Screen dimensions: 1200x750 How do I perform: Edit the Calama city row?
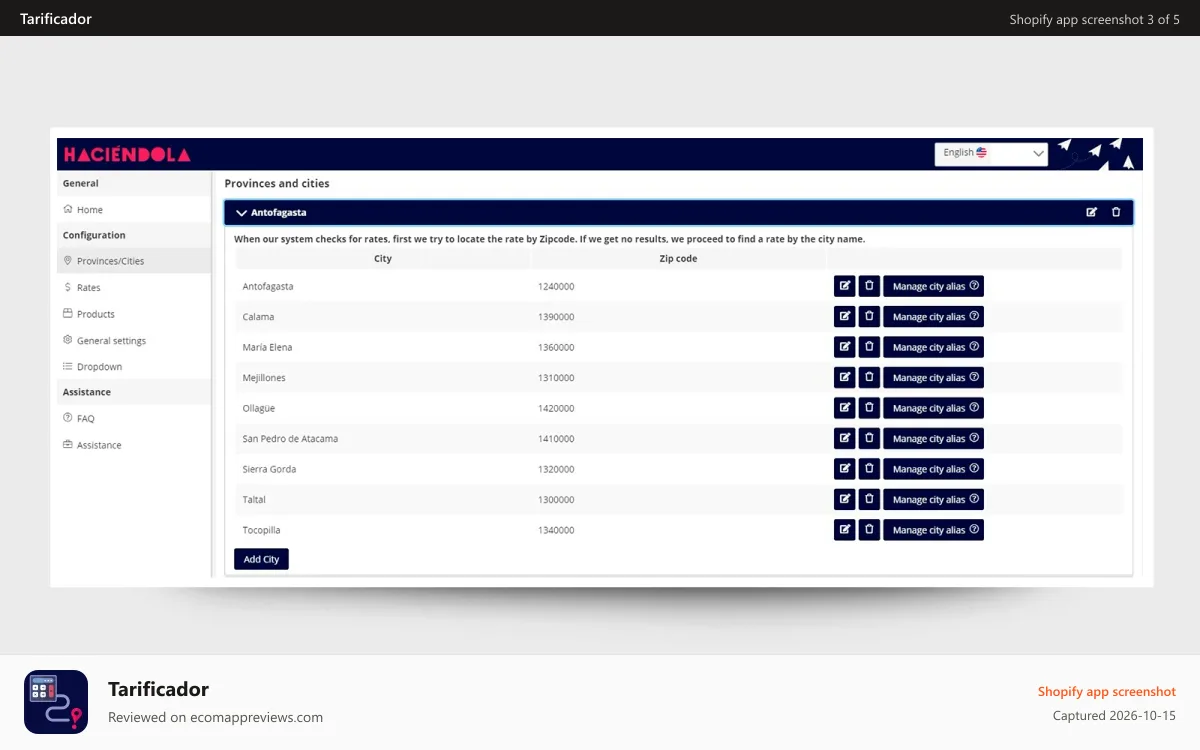coord(845,317)
